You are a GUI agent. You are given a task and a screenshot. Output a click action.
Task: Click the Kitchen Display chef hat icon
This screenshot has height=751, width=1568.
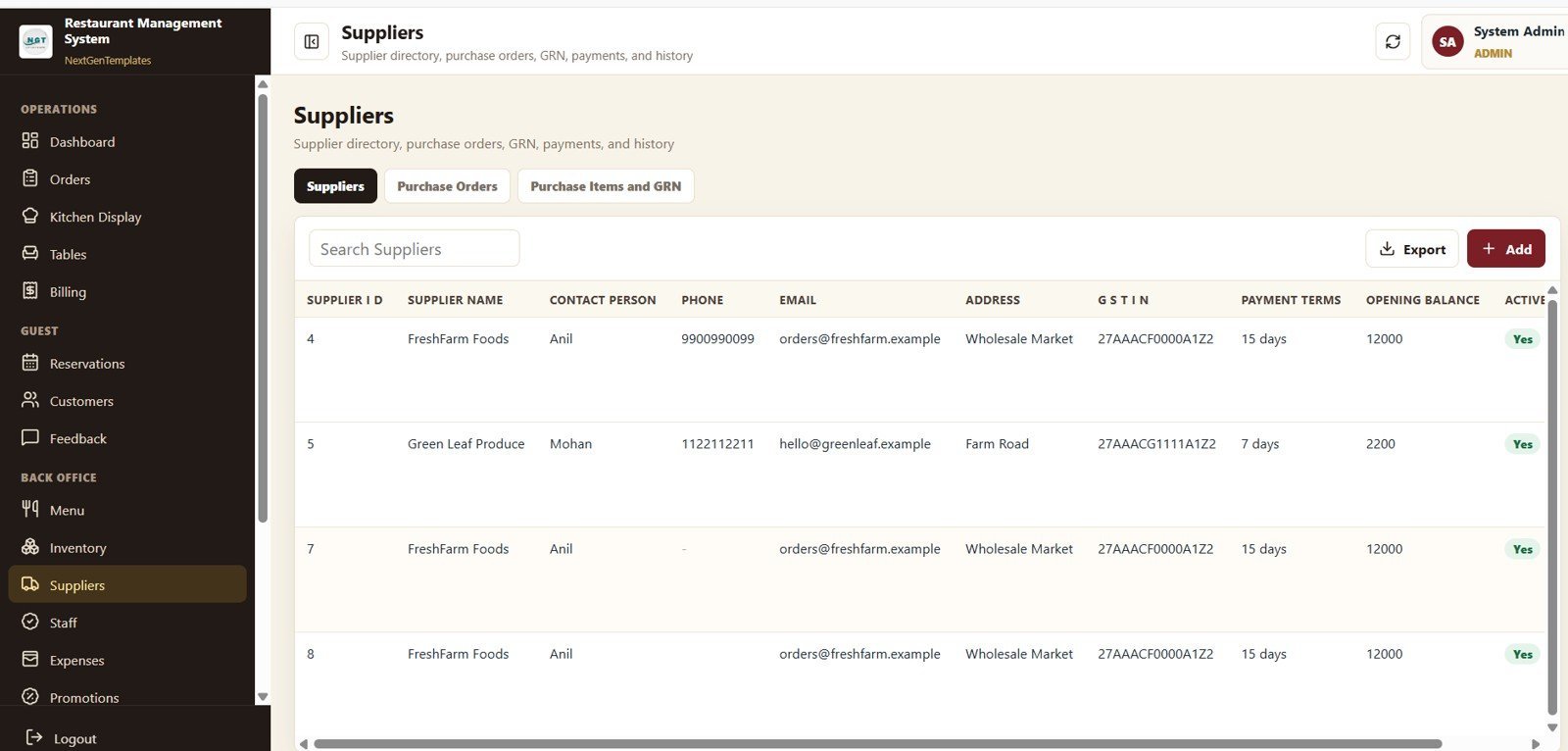[x=30, y=216]
